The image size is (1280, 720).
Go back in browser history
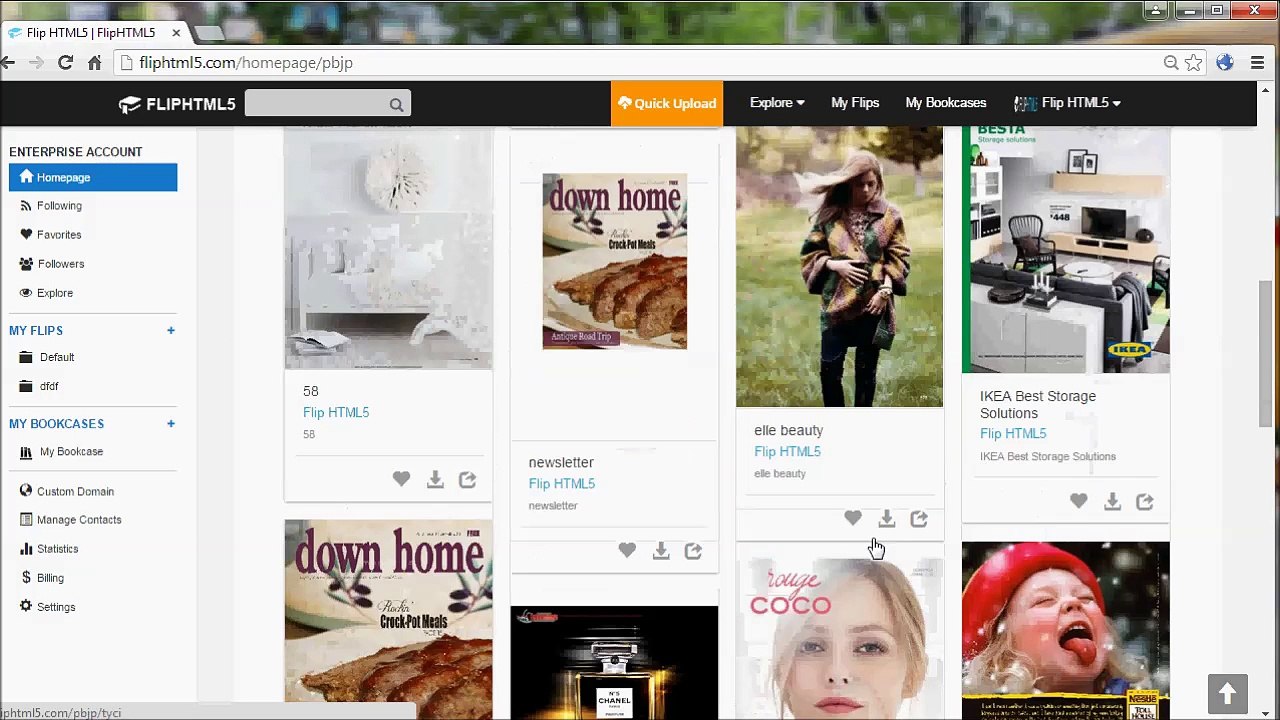[x=8, y=63]
